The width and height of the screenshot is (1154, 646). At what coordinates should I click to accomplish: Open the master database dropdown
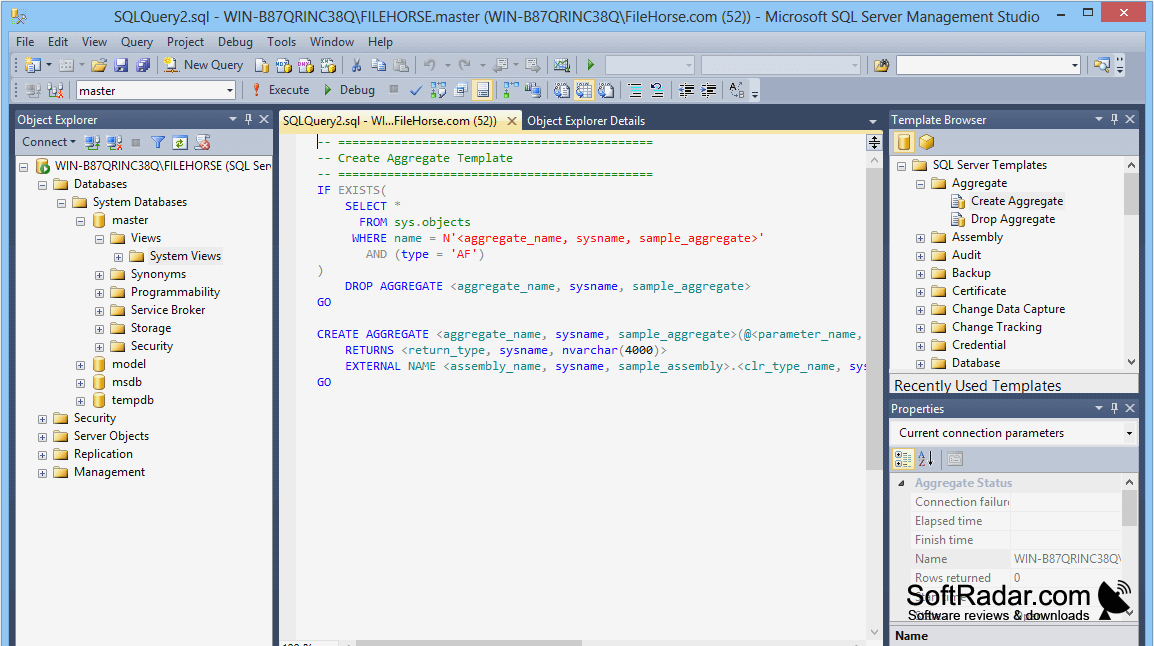230,90
